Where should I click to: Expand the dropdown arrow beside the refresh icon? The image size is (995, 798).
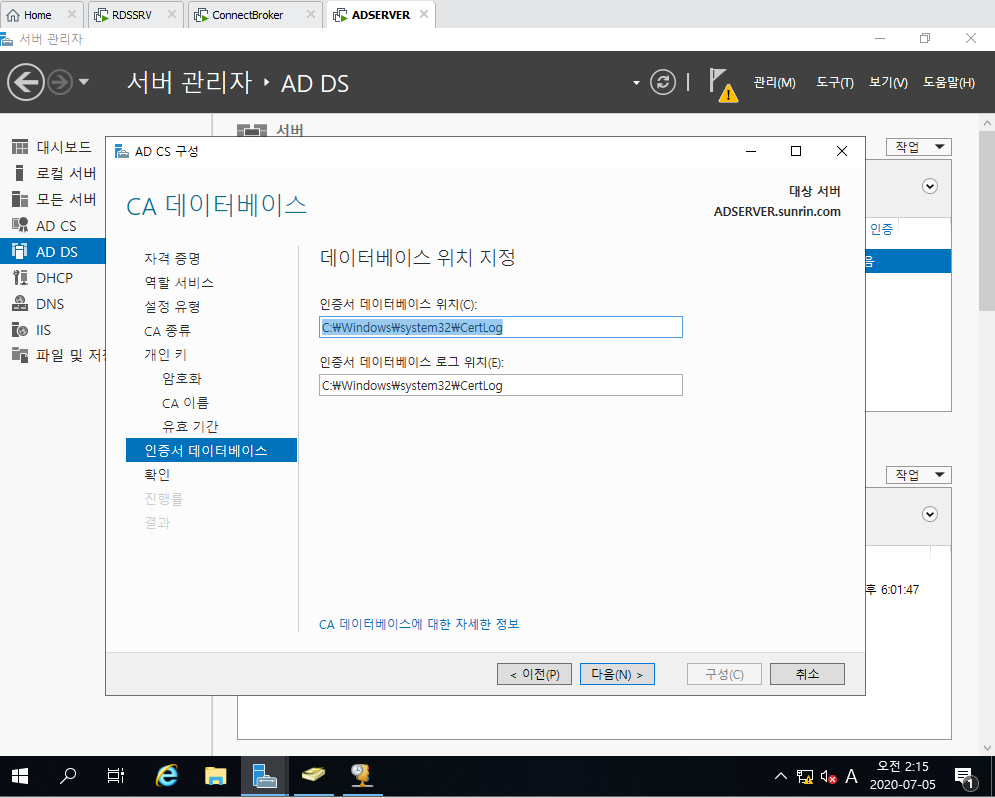636,83
